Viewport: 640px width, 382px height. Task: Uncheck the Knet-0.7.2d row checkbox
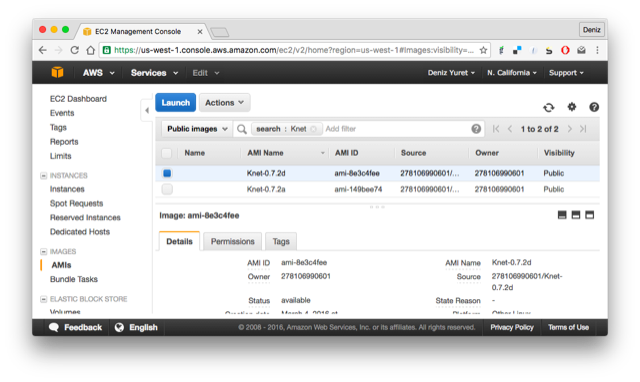[x=167, y=173]
